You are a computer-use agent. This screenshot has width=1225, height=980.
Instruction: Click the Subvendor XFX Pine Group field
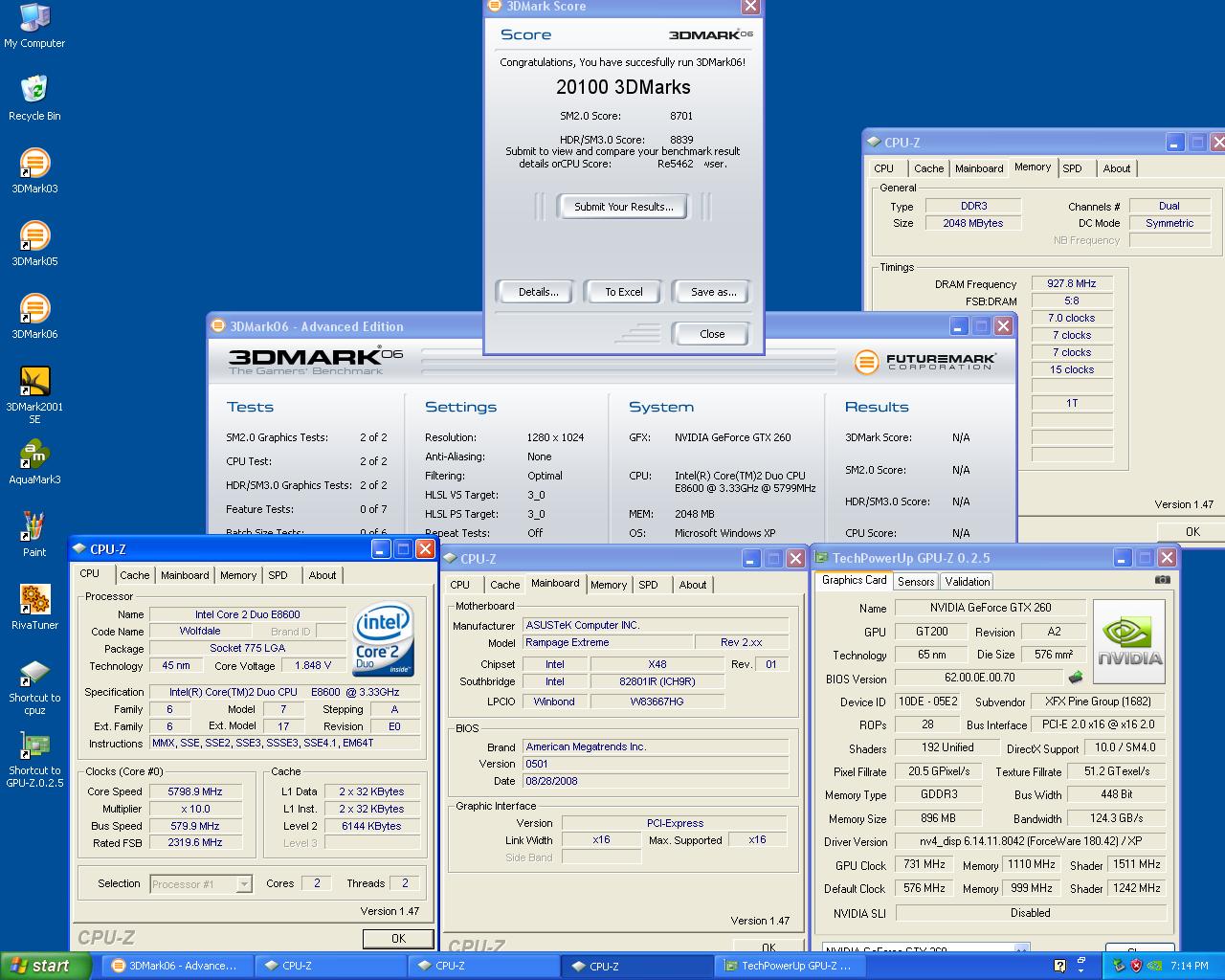1100,702
